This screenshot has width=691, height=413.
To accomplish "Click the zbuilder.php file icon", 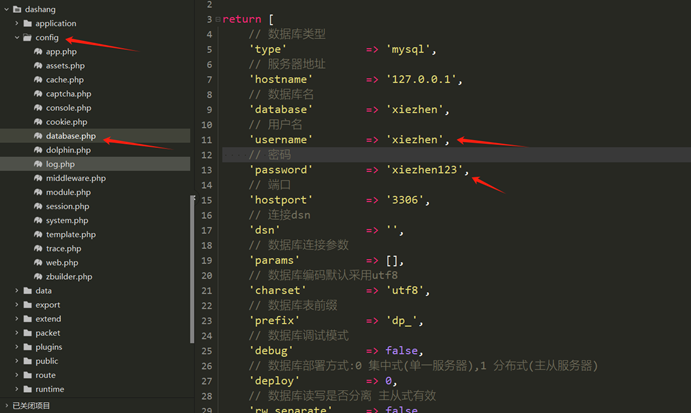I will click(38, 276).
